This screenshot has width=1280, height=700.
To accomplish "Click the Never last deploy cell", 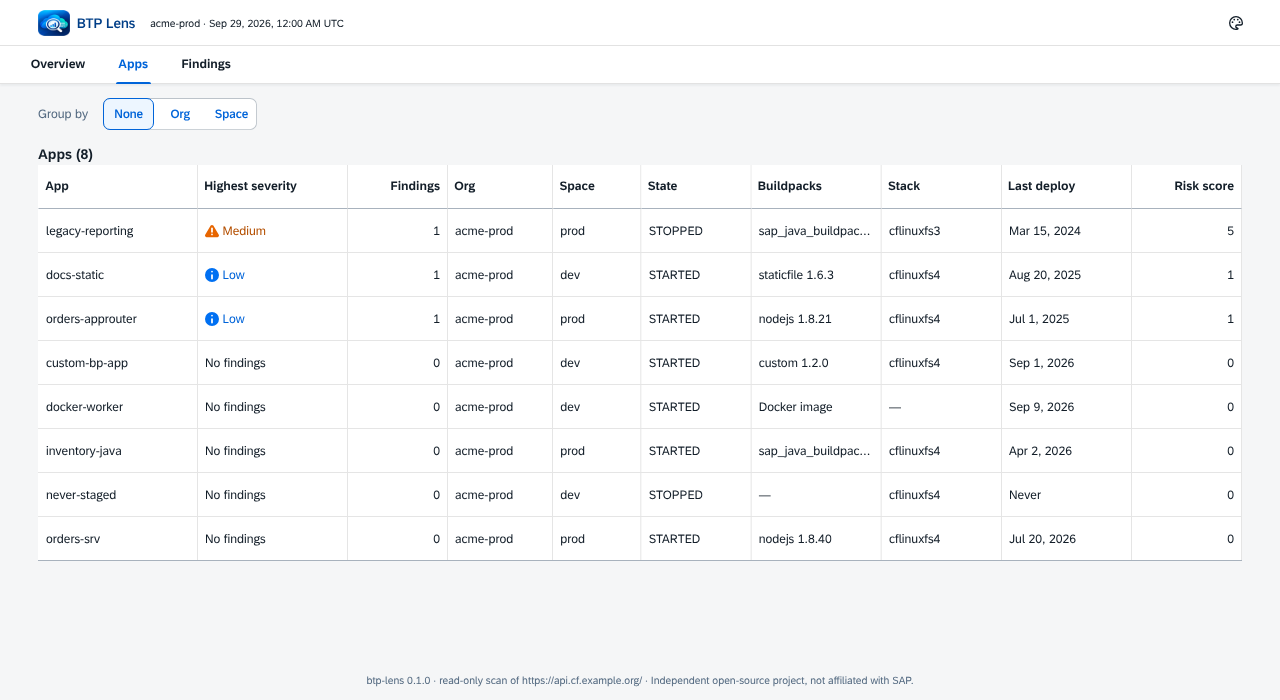I will point(1025,495).
